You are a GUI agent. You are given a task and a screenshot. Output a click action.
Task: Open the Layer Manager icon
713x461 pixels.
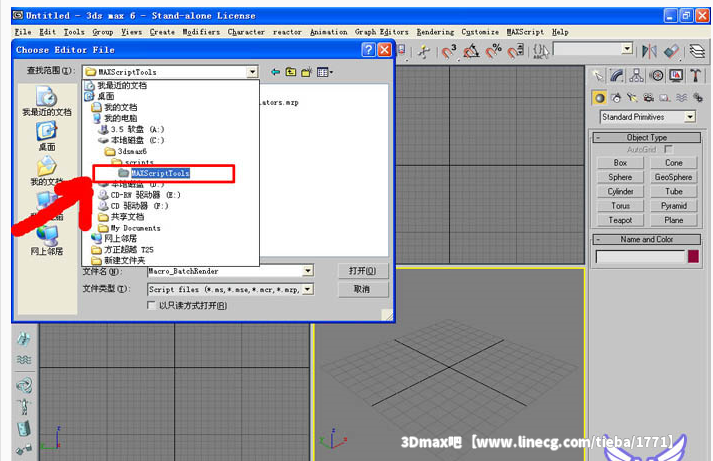coord(697,51)
